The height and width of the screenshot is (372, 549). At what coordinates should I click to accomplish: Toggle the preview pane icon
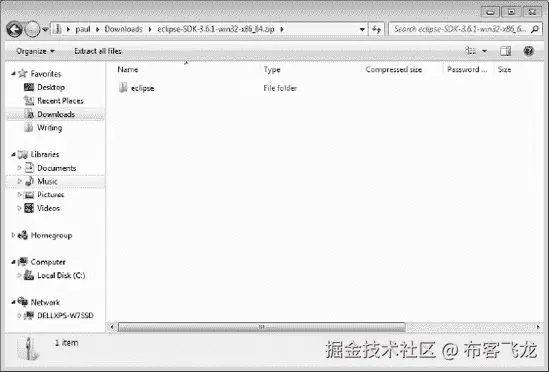pyautogui.click(x=505, y=51)
